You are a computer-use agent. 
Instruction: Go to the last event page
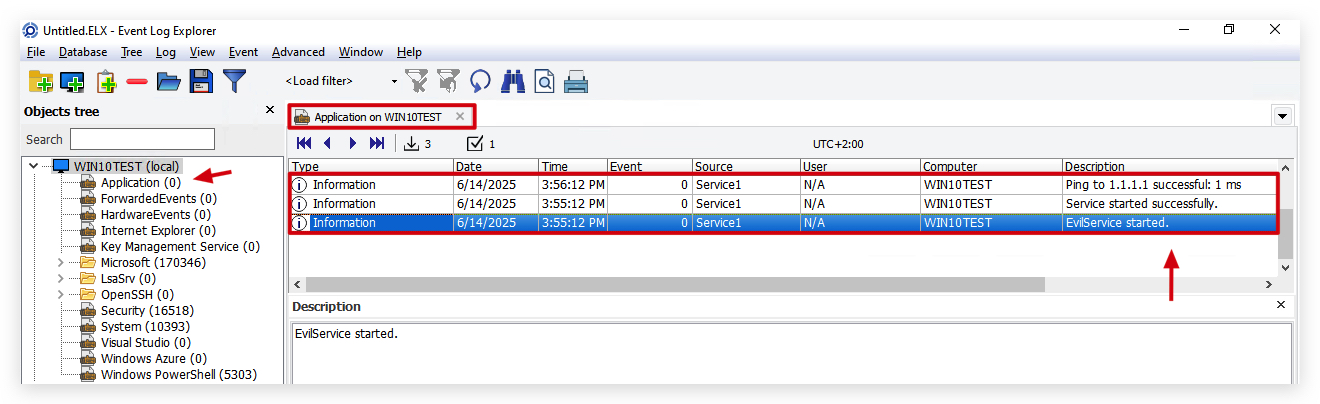pyautogui.click(x=377, y=143)
